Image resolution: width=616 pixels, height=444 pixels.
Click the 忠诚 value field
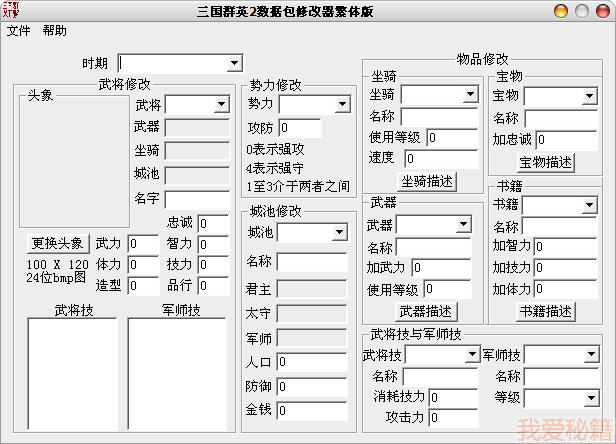pyautogui.click(x=214, y=223)
